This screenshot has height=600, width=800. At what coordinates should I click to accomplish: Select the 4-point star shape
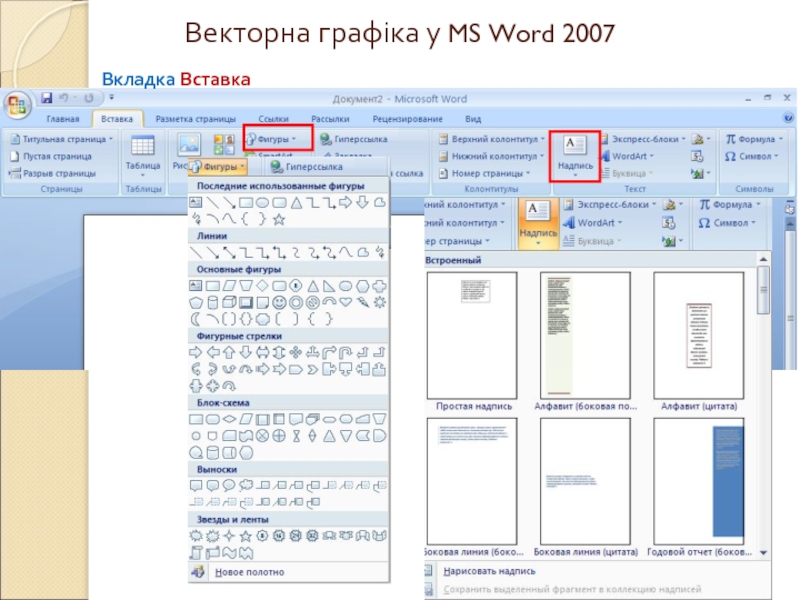pos(229,536)
